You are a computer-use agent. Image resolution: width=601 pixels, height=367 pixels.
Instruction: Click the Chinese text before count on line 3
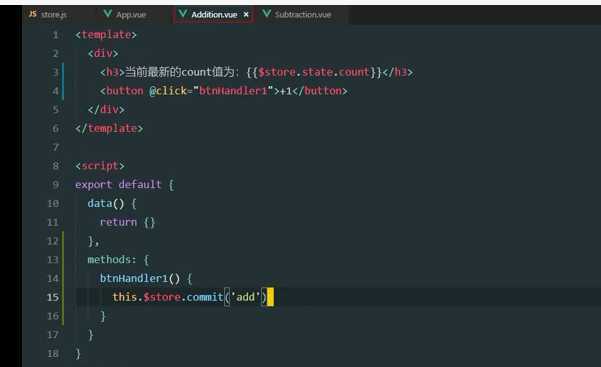153,72
